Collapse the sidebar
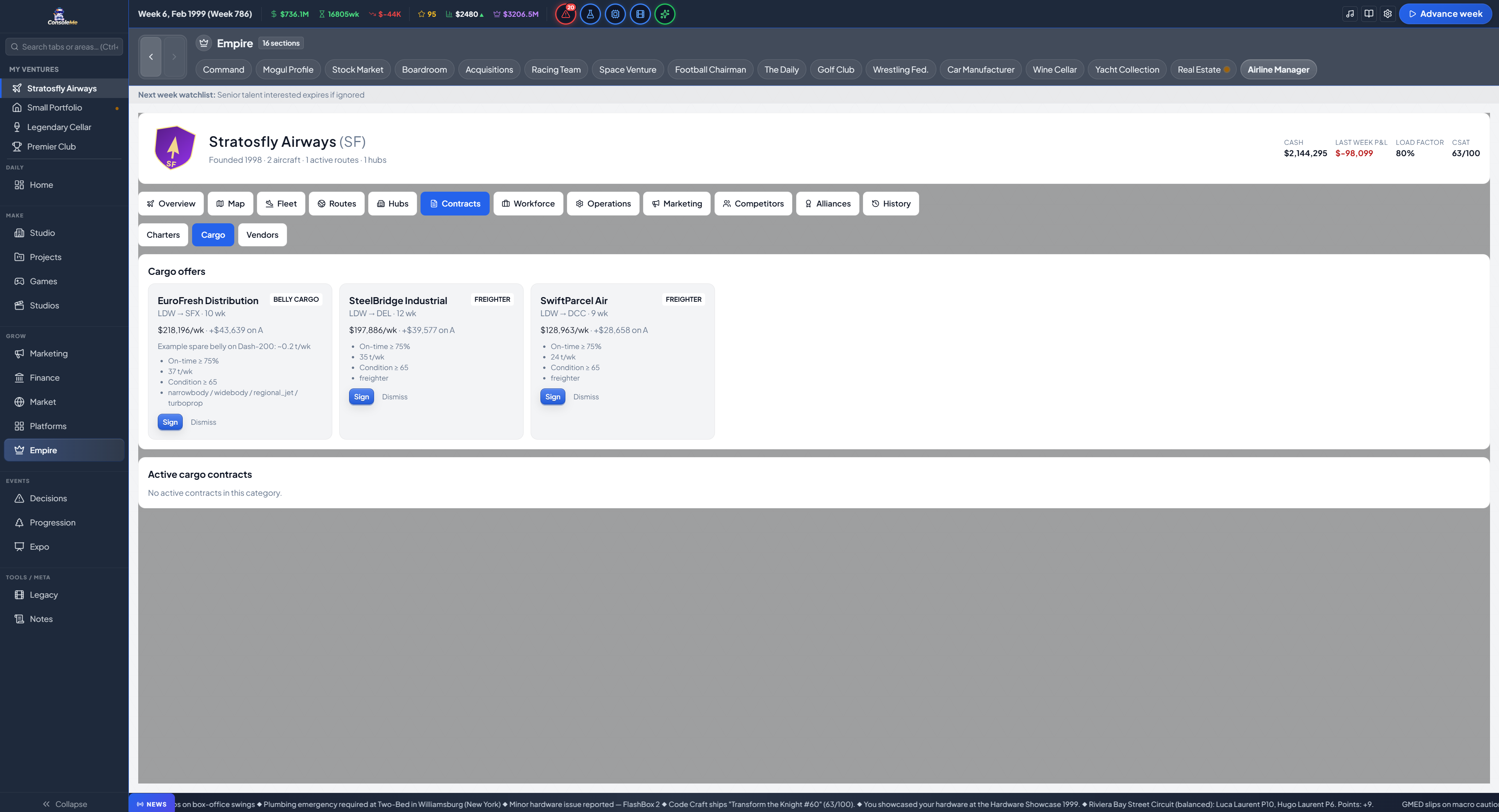 click(x=64, y=804)
